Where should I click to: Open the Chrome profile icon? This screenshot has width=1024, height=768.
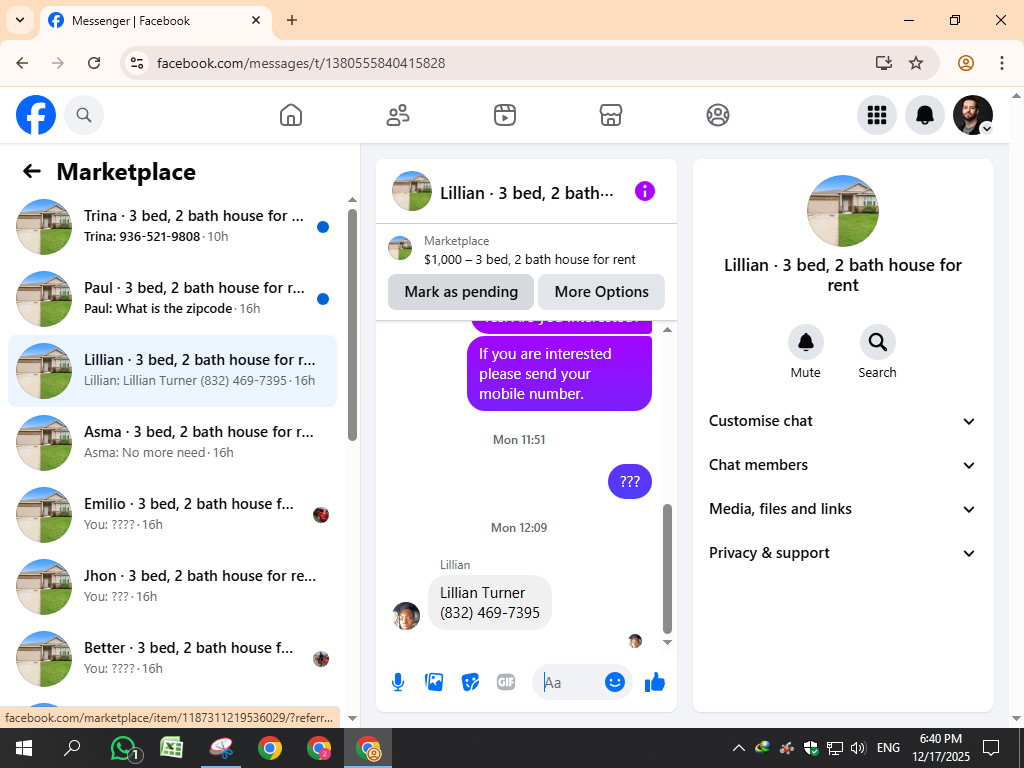(966, 63)
